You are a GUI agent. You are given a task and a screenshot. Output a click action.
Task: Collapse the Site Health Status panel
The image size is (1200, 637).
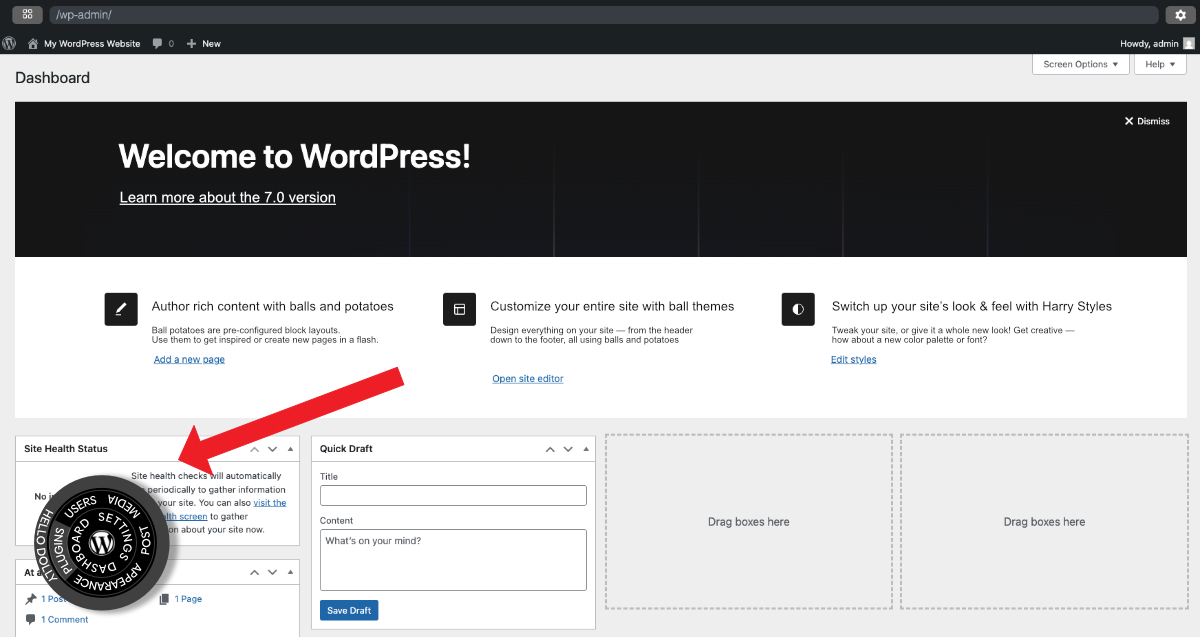[290, 449]
